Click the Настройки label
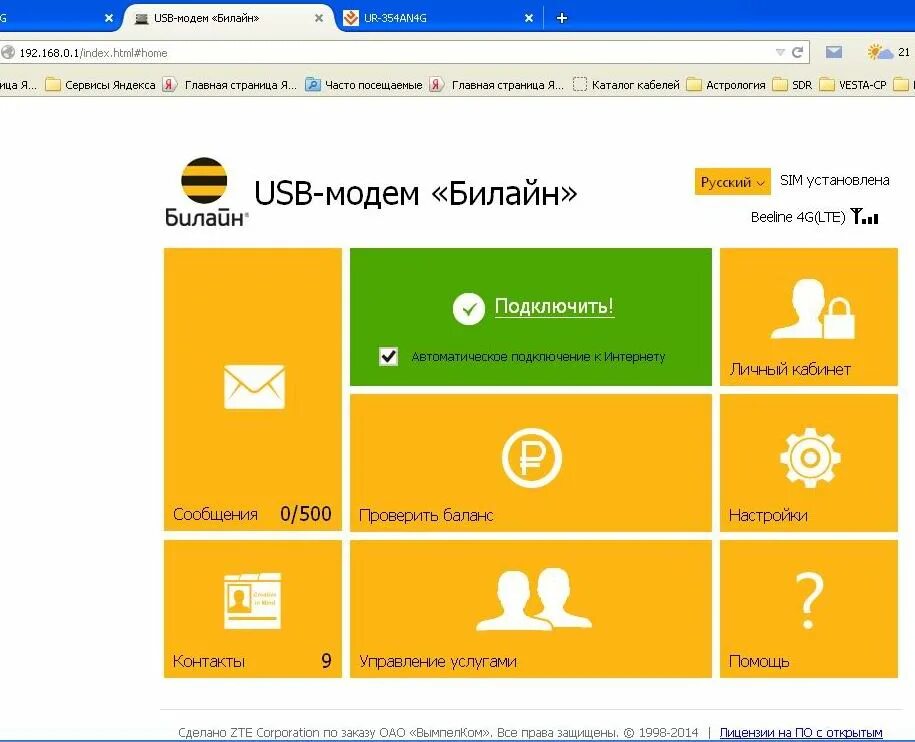This screenshot has height=742, width=915. tap(768, 515)
